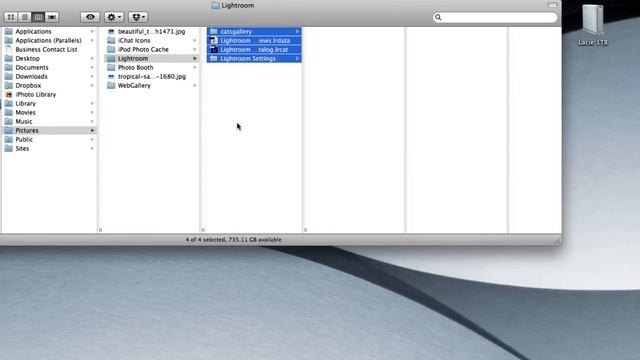Switch Finder to Cover Flow view

click(x=52, y=17)
